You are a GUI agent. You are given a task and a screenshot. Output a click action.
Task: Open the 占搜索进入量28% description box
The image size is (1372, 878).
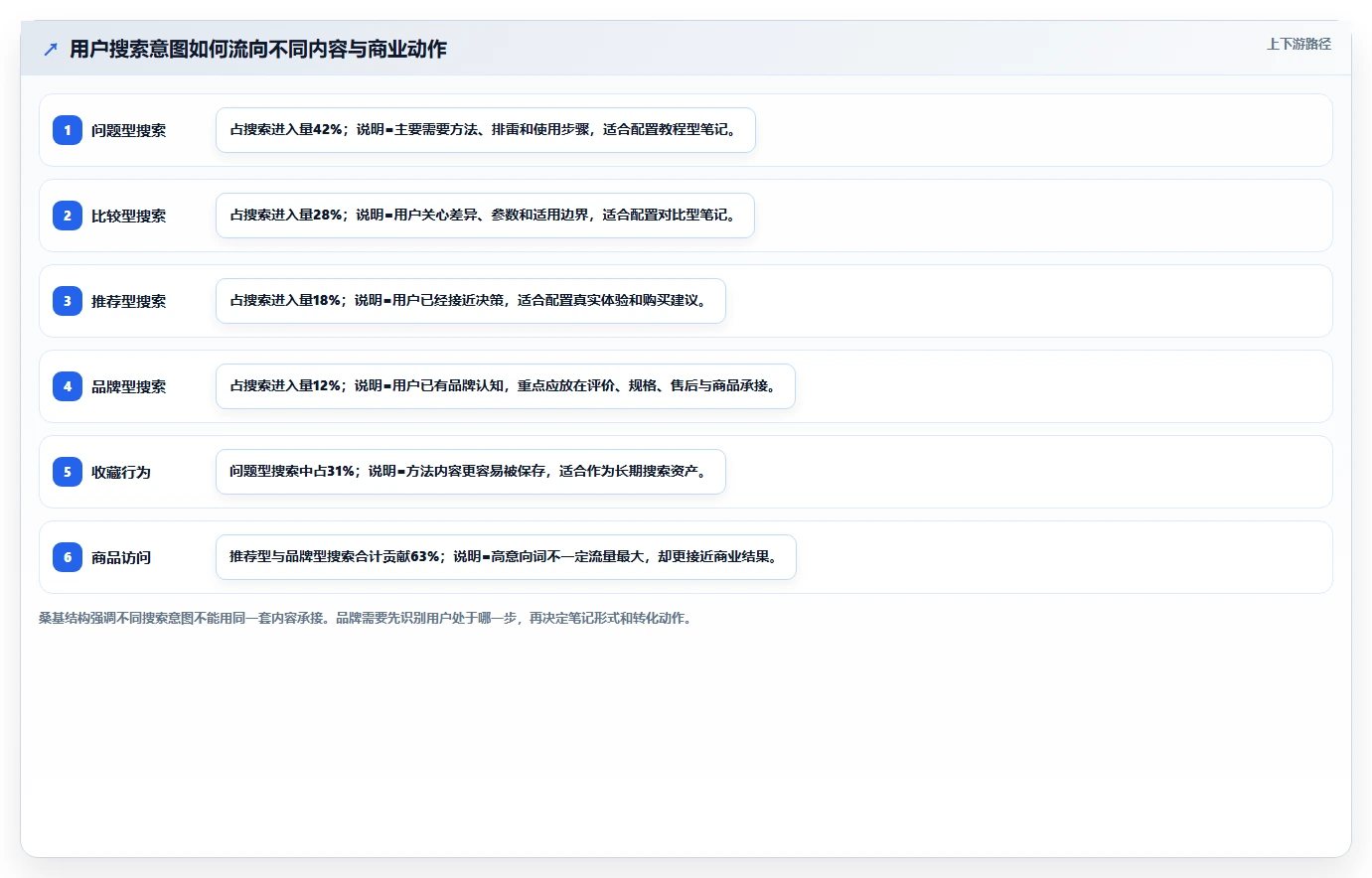(x=485, y=216)
